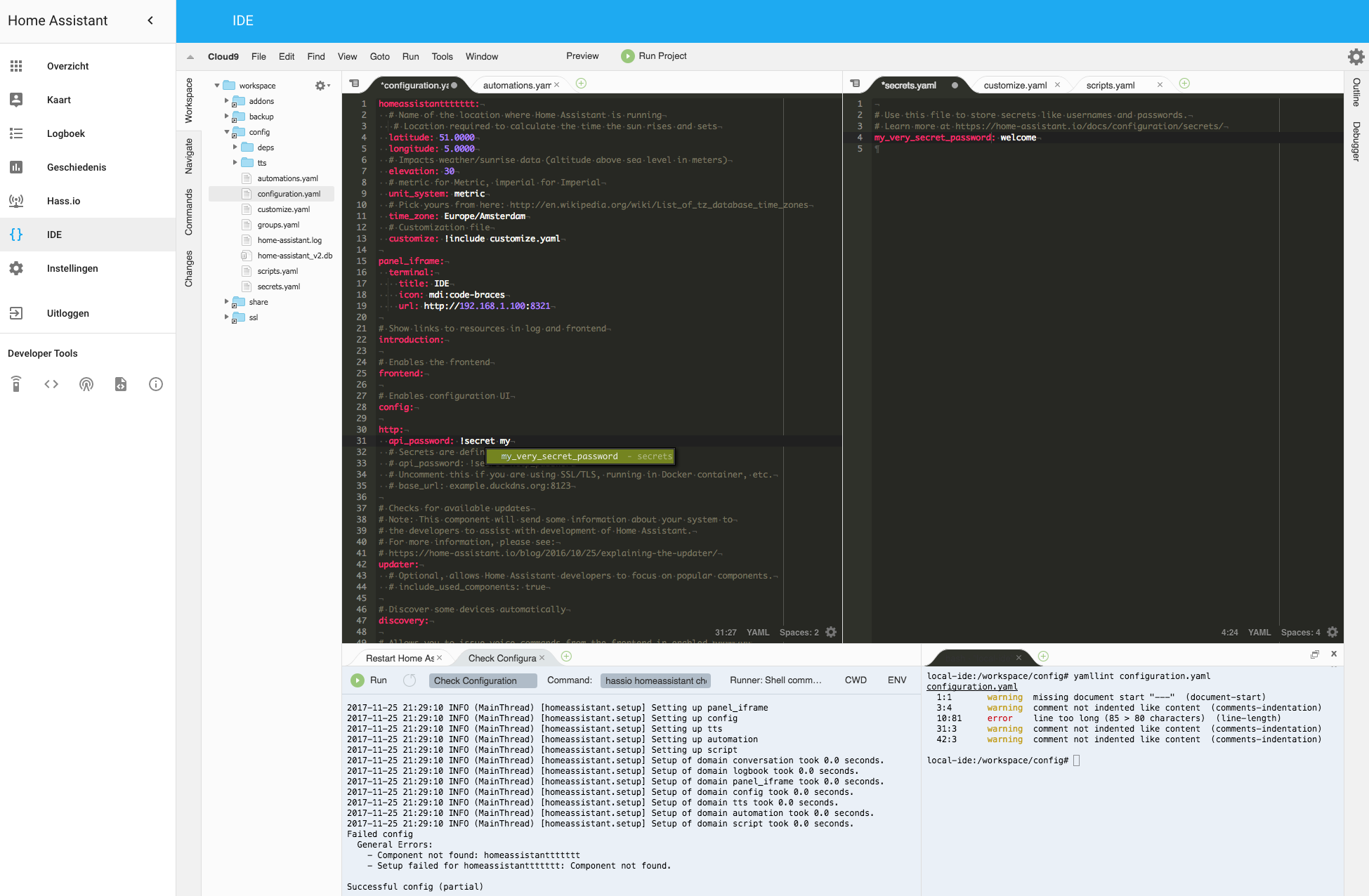The image size is (1369, 896).
Task: Click the Preview button
Action: [x=582, y=56]
